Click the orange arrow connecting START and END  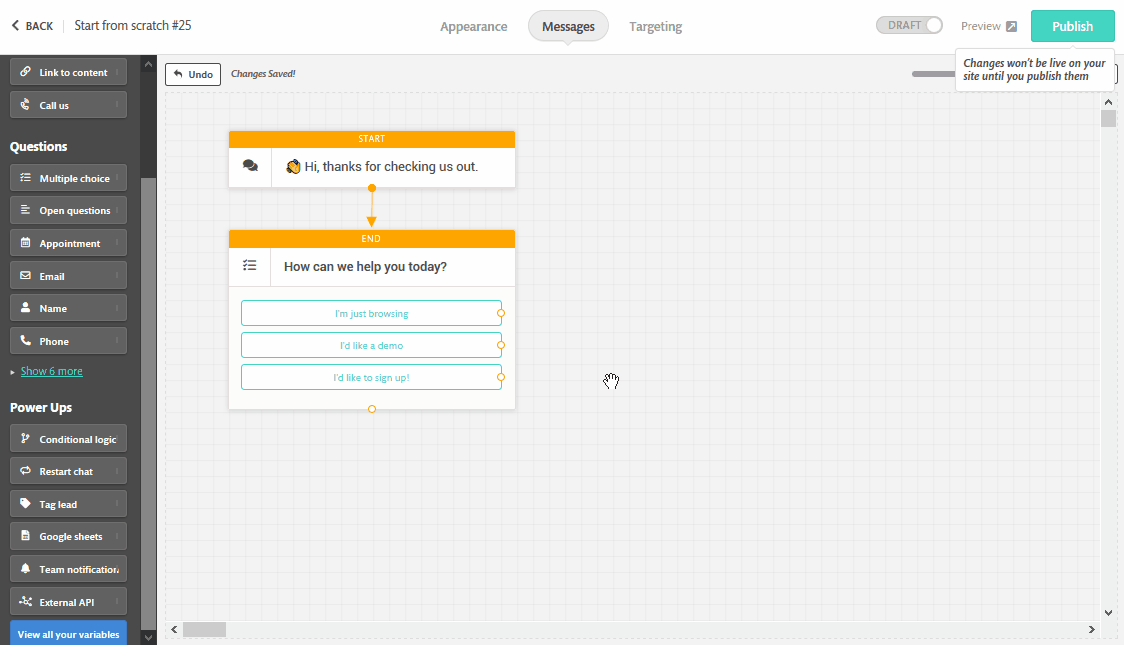point(371,209)
